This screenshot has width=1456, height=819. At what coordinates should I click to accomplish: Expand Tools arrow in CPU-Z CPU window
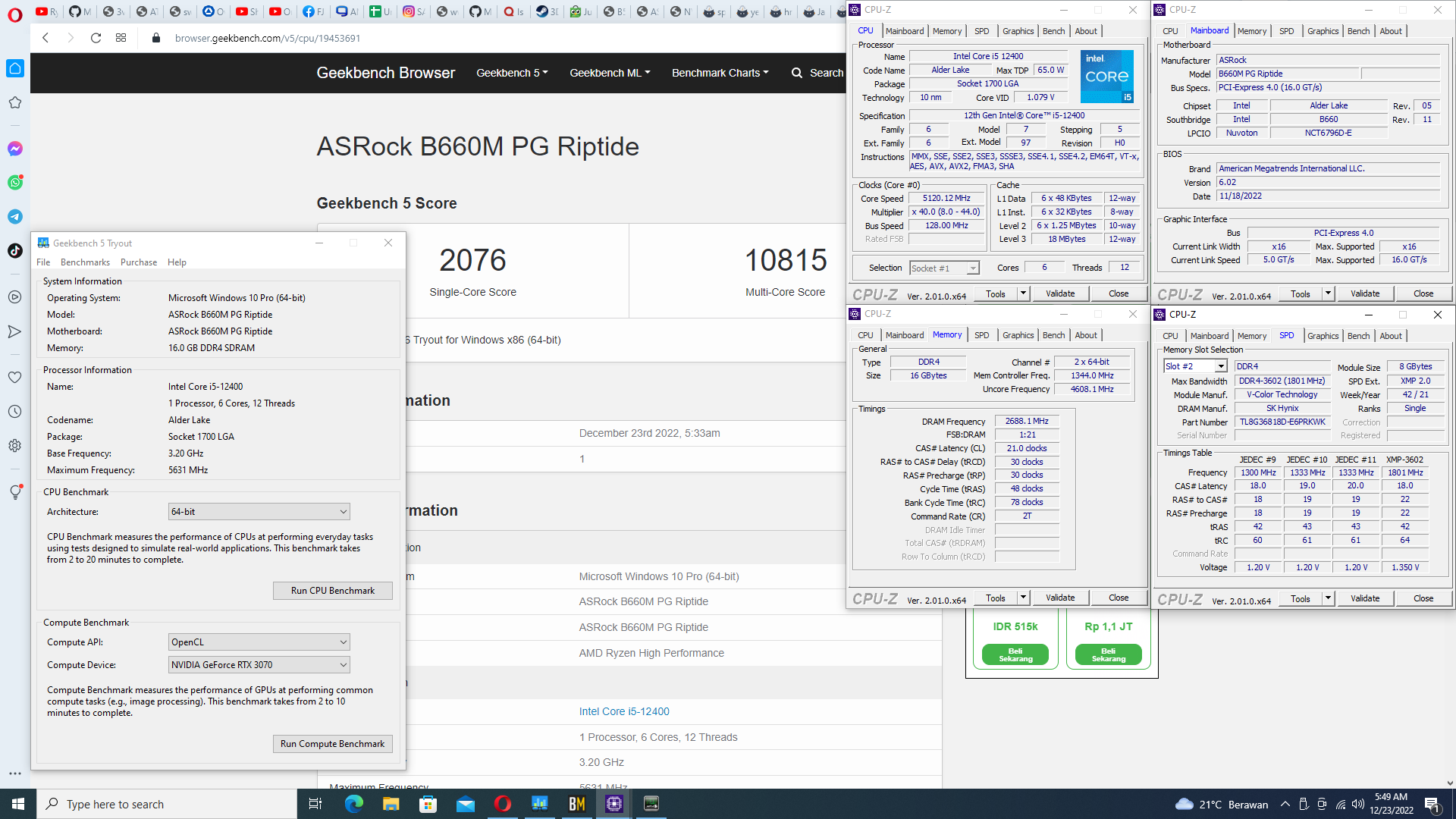pos(1022,293)
